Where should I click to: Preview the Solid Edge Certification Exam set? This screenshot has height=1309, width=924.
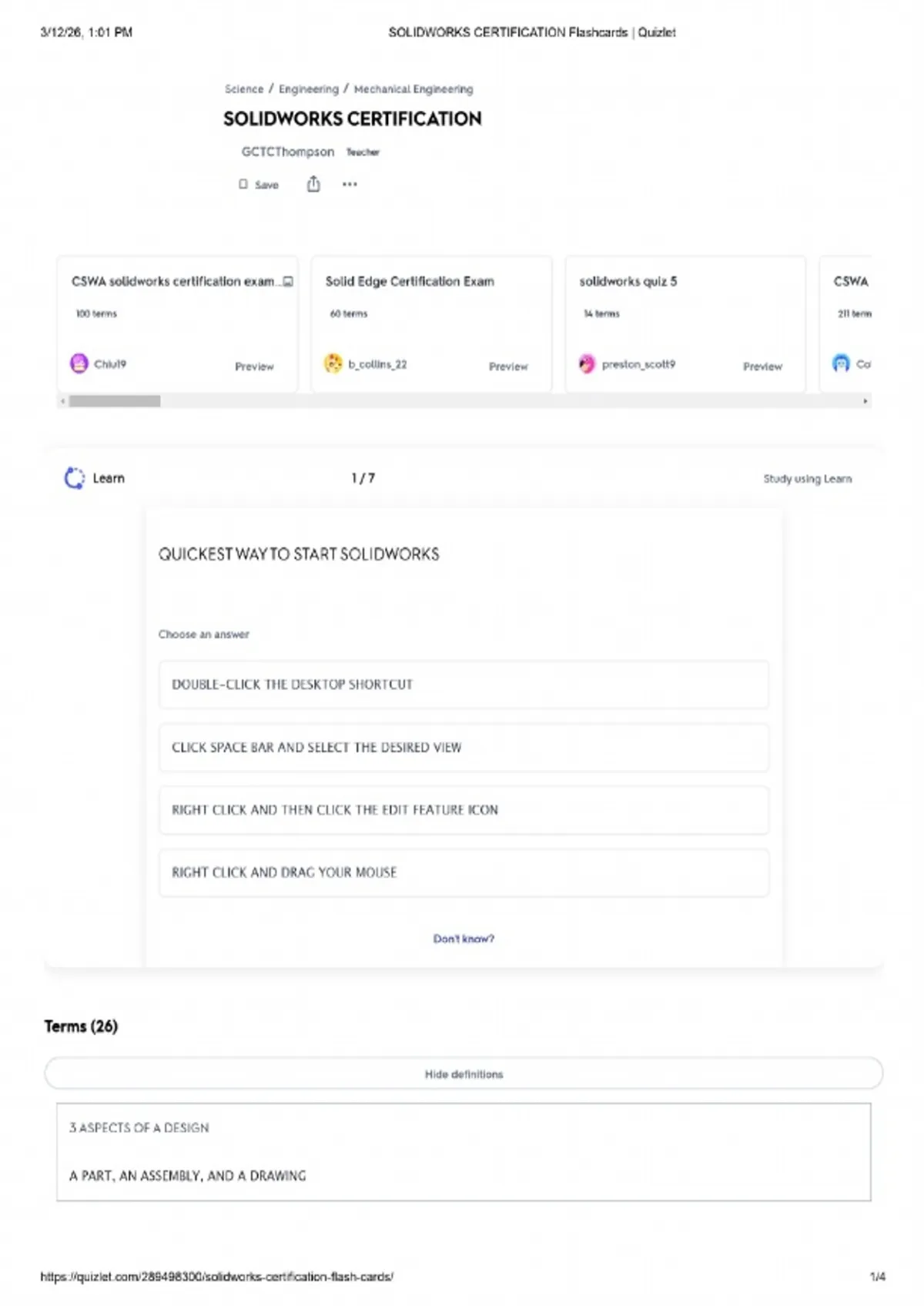point(508,367)
